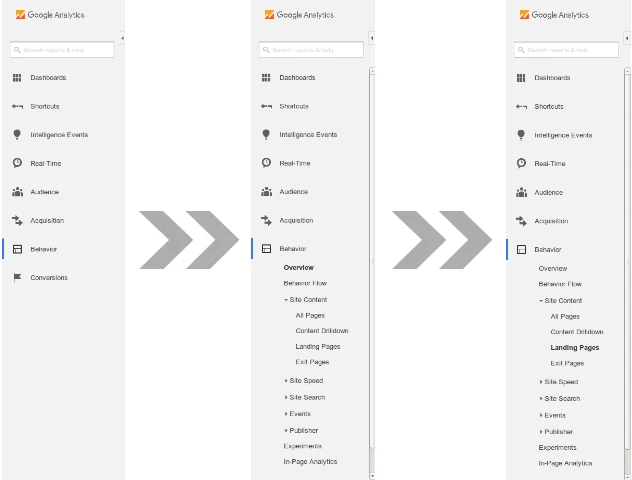Click Shortcuts arrow icon in left panel

17,106
